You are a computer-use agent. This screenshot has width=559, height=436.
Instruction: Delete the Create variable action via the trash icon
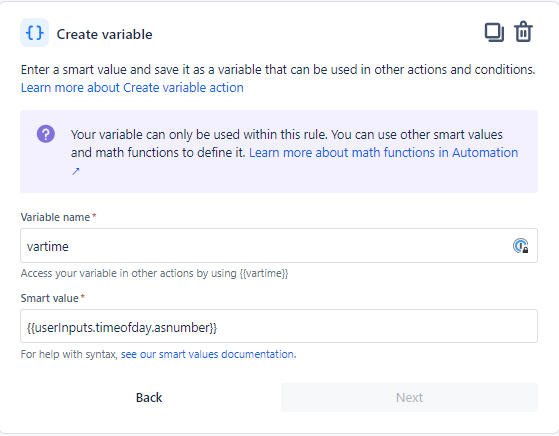click(x=523, y=32)
